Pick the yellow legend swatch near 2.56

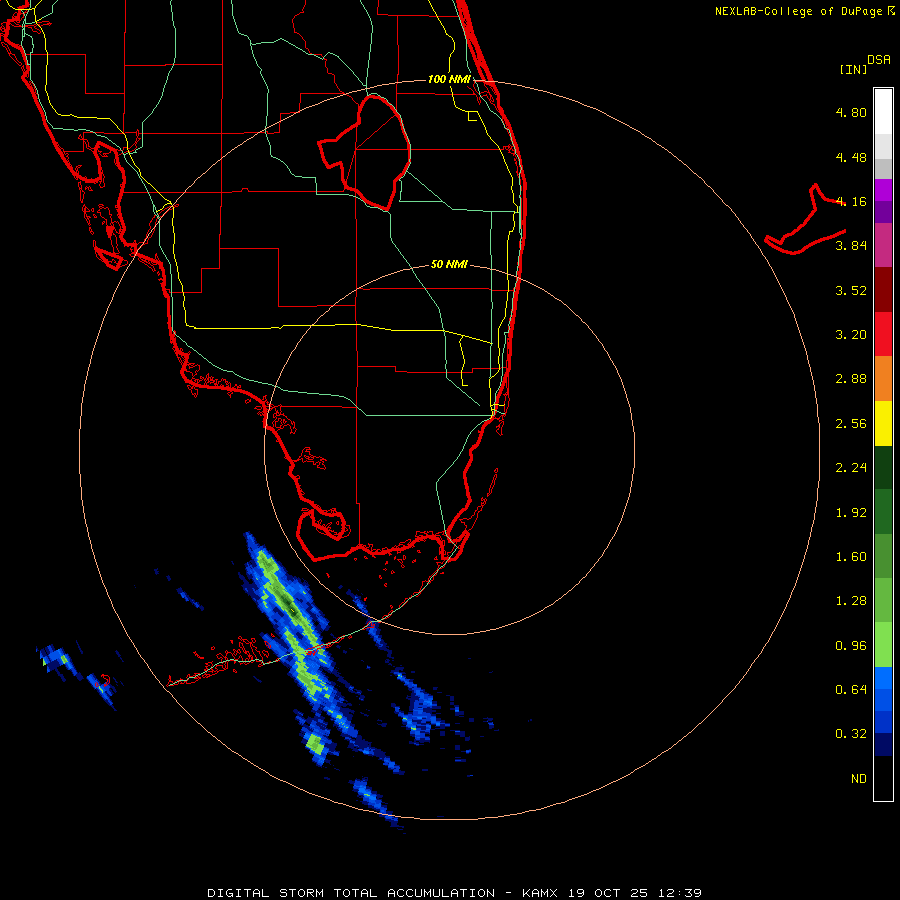[883, 423]
